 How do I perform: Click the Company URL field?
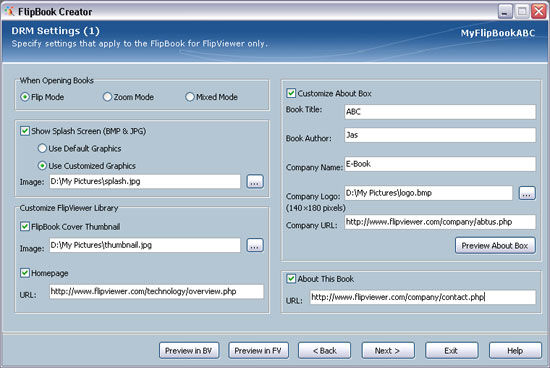(x=440, y=222)
